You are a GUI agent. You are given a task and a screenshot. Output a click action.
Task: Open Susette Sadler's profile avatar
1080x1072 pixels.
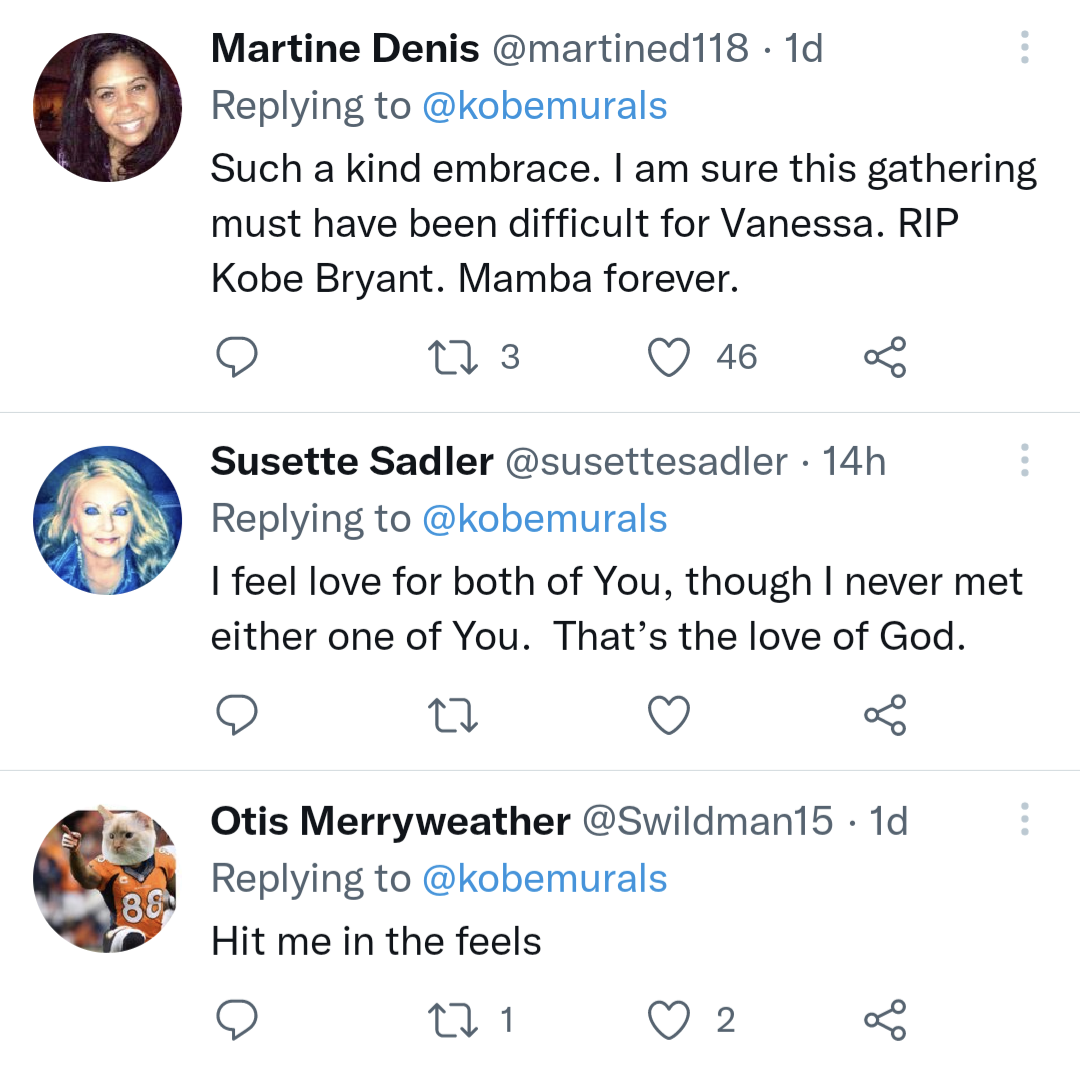(x=108, y=520)
